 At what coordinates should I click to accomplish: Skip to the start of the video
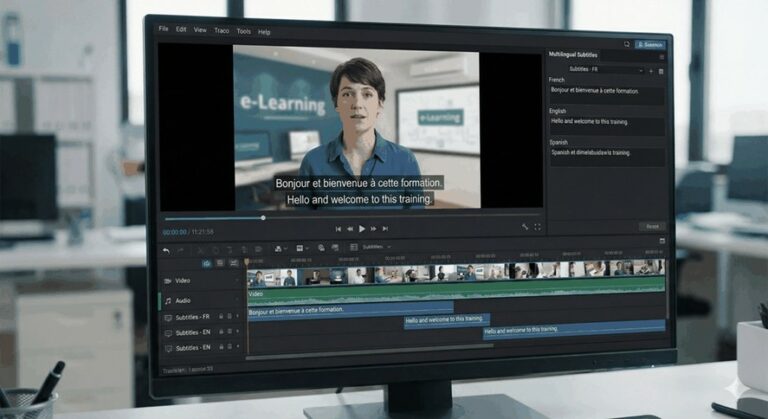point(338,229)
